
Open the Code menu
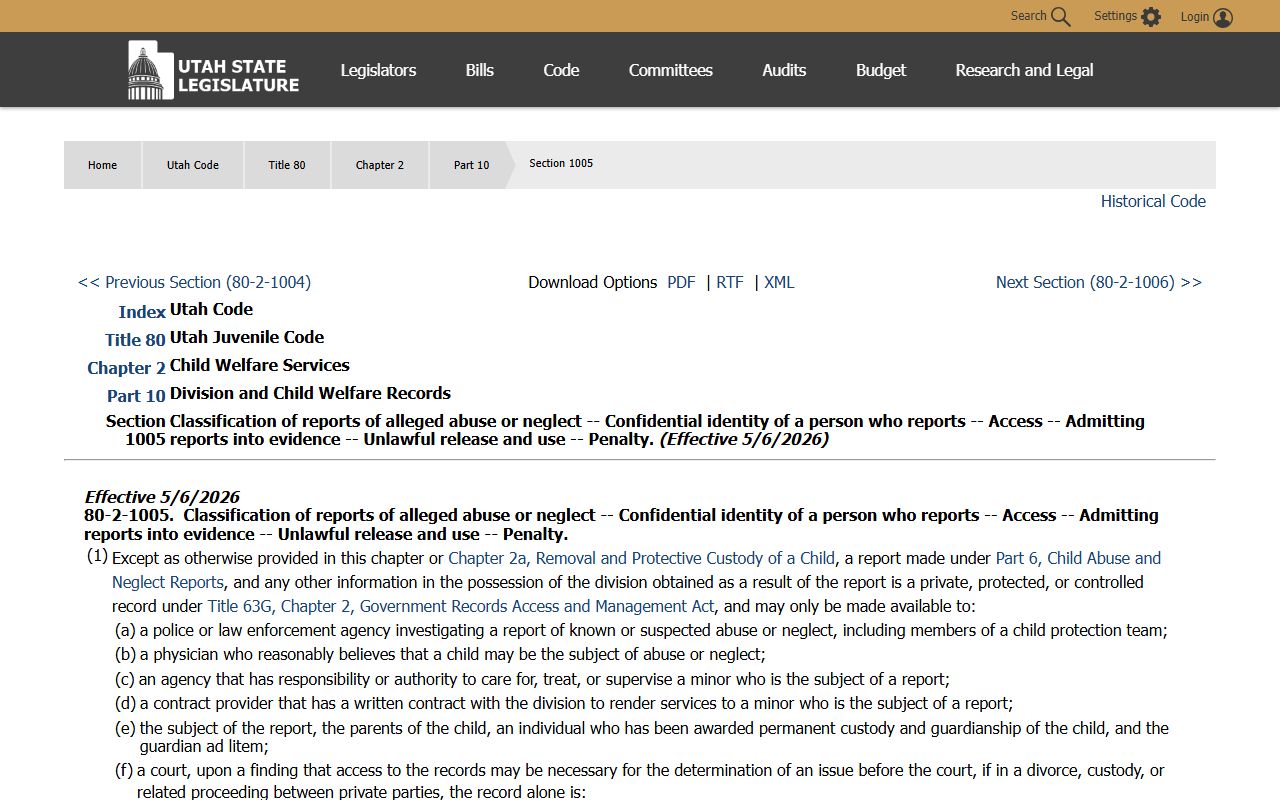point(561,70)
